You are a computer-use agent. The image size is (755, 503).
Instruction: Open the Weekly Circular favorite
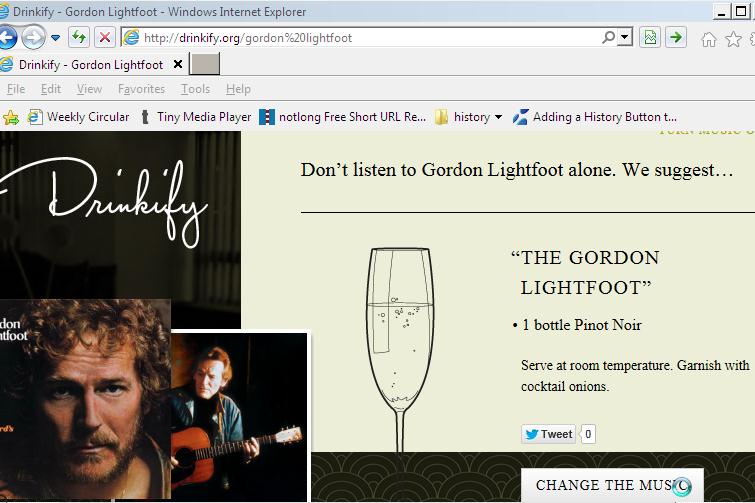click(x=78, y=117)
